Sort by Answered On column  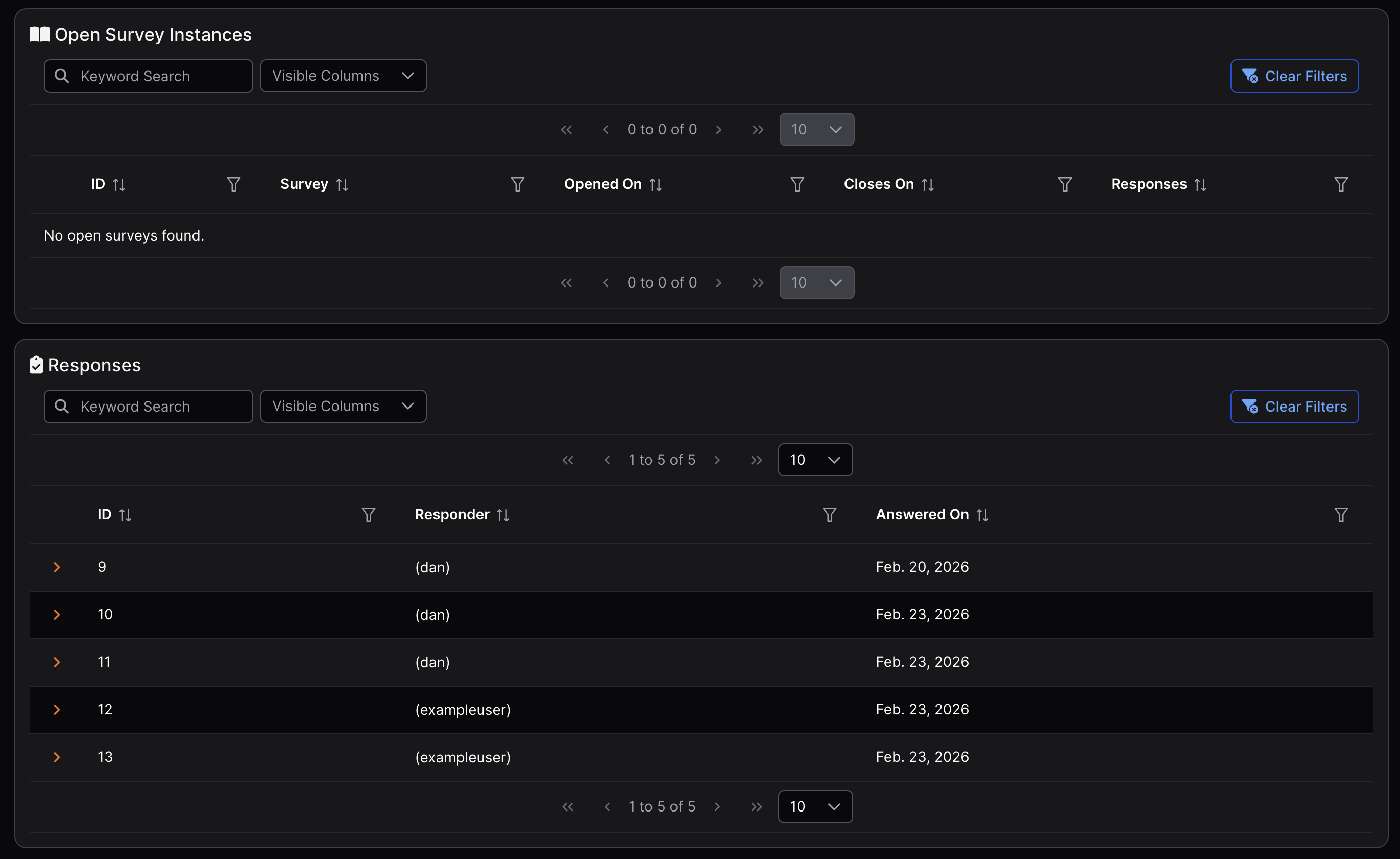tap(982, 515)
